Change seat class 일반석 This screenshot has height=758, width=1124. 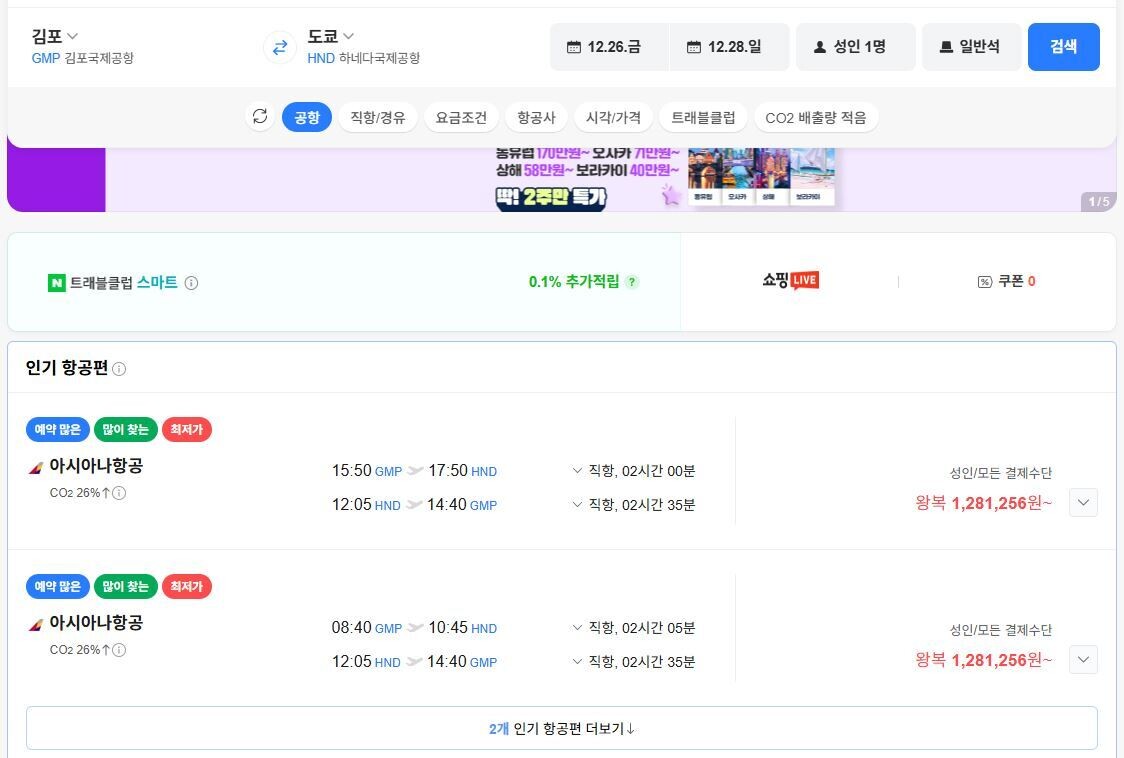pos(971,47)
